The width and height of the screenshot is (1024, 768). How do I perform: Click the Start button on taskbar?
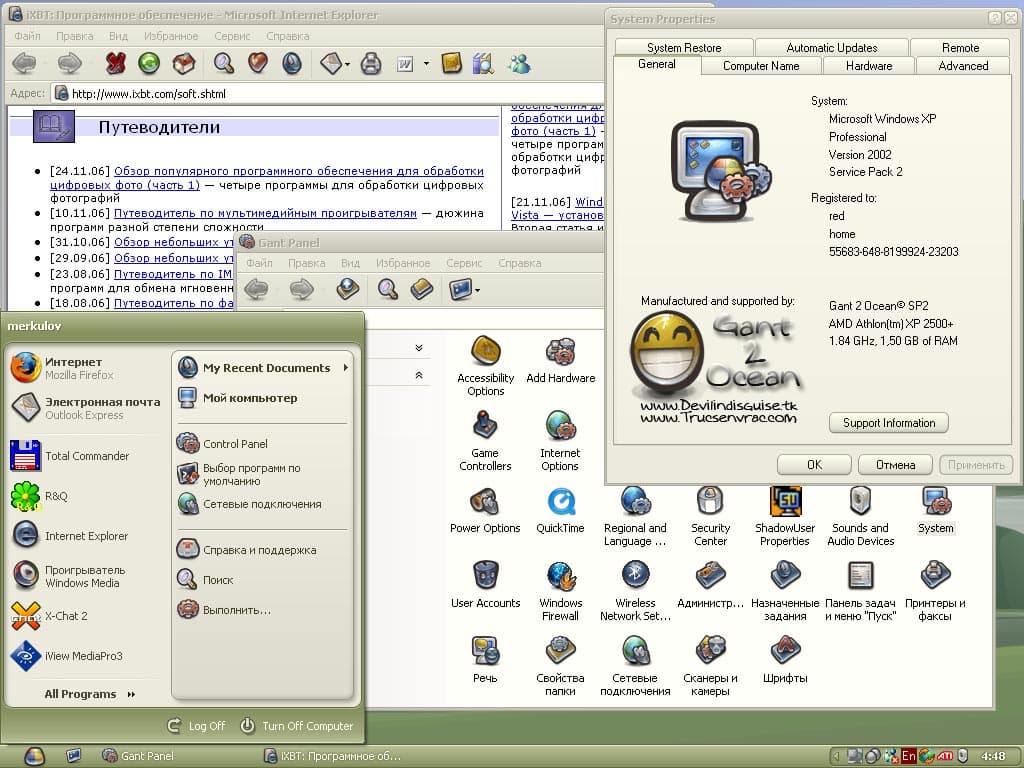(x=35, y=756)
